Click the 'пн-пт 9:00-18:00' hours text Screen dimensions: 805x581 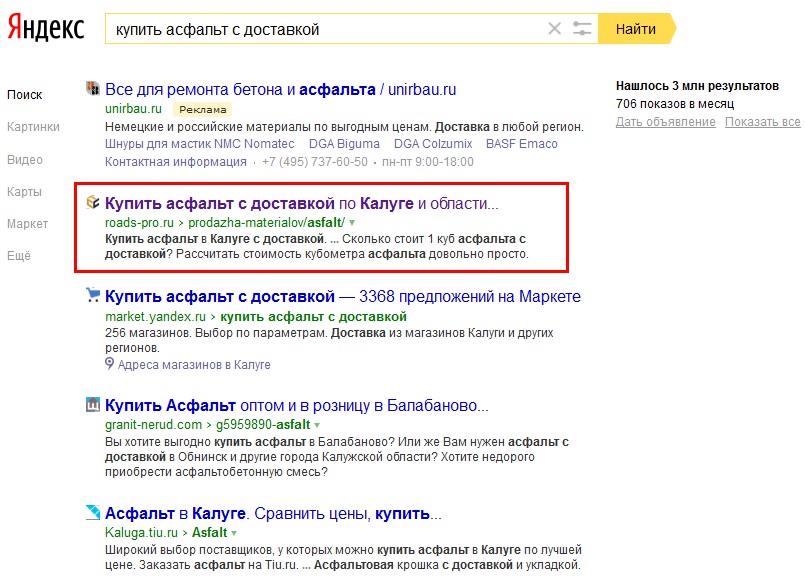click(x=428, y=162)
